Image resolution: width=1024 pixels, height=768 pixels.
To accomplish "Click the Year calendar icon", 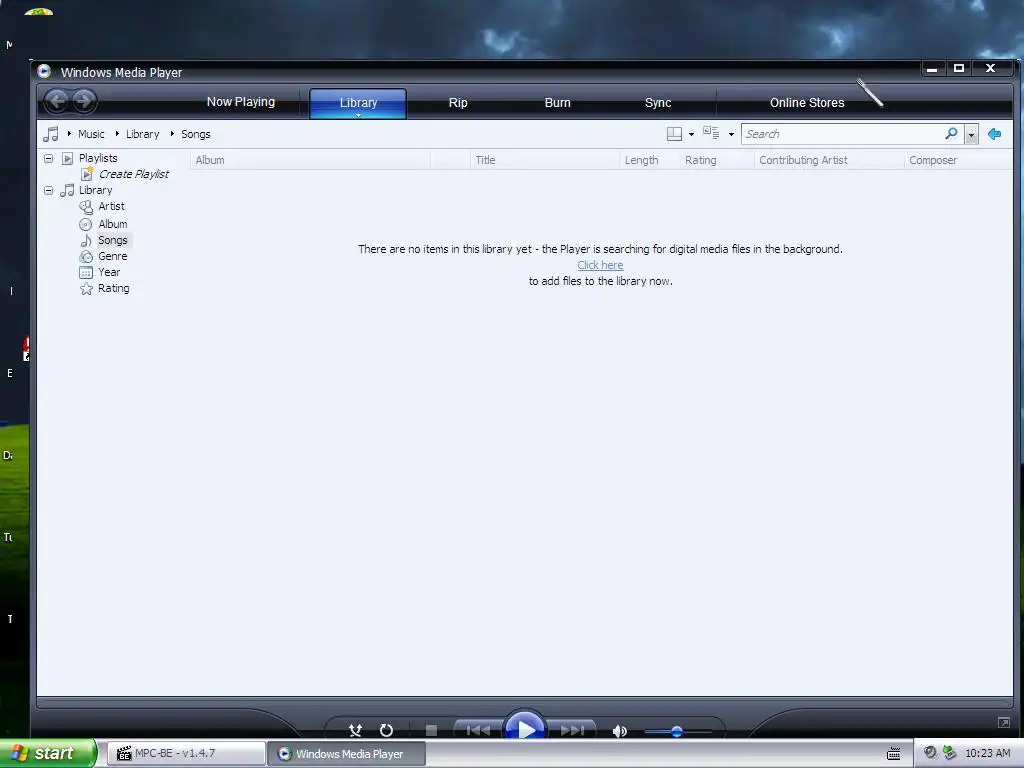I will click(86, 272).
